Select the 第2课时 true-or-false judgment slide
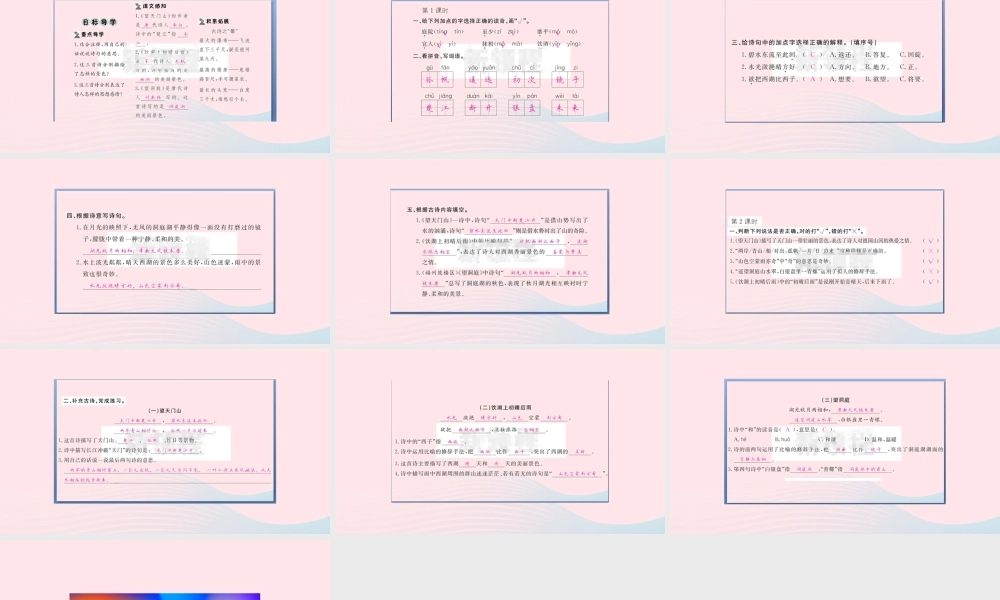 point(835,251)
